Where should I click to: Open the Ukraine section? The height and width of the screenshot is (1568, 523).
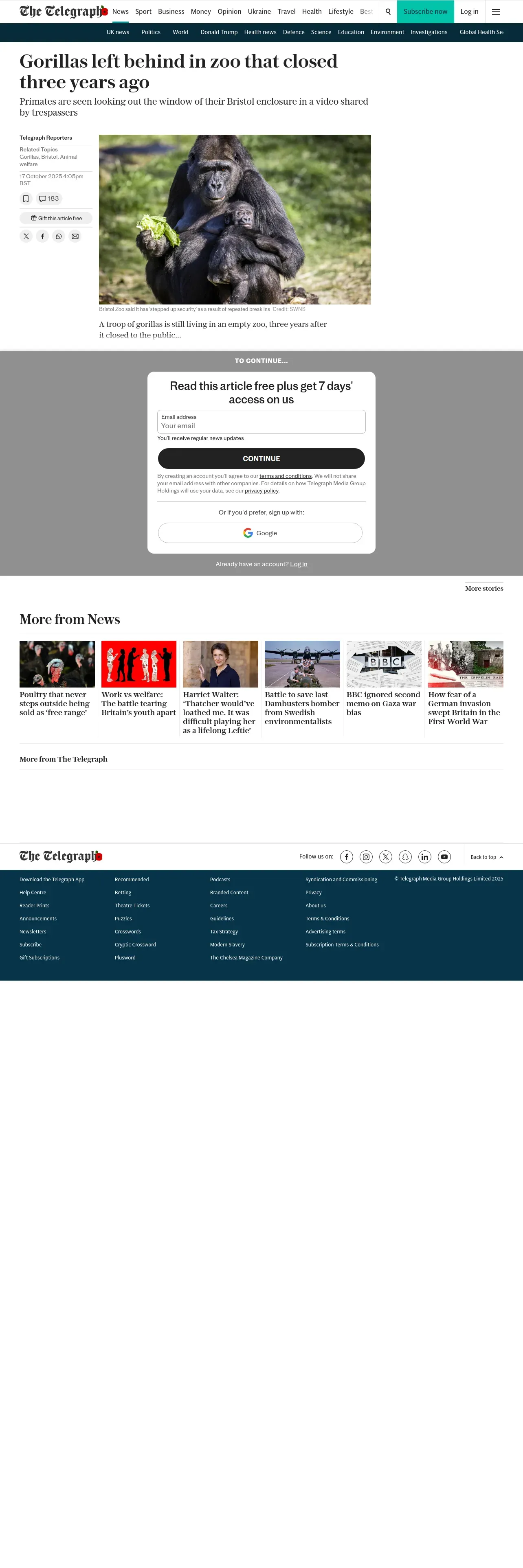pos(259,11)
